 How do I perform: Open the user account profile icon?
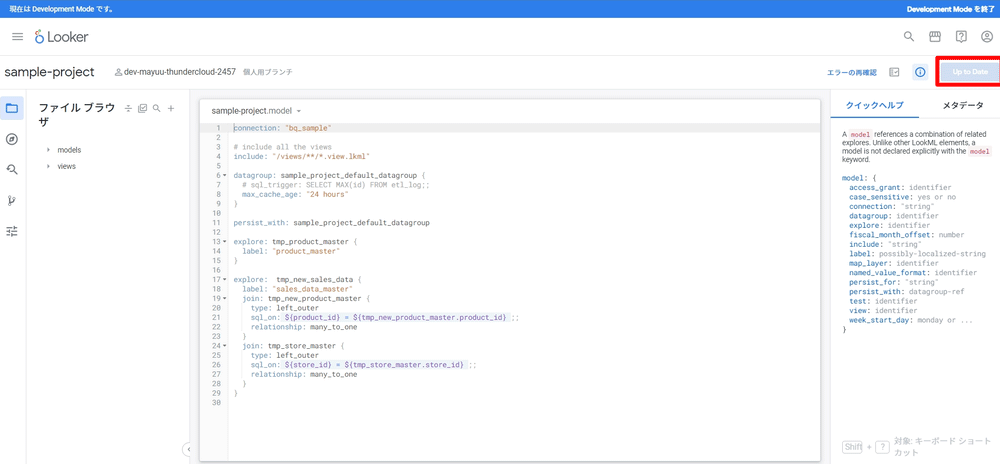(987, 37)
